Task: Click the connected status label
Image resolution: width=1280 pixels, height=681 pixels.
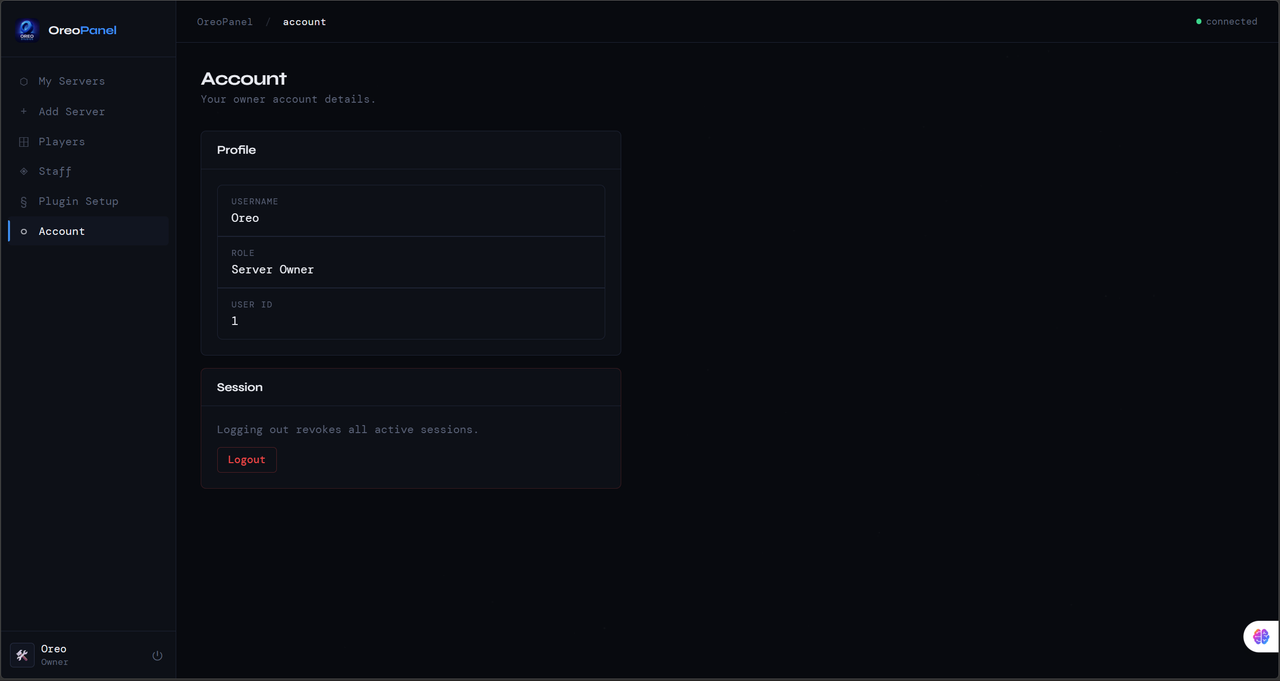Action: click(1231, 21)
